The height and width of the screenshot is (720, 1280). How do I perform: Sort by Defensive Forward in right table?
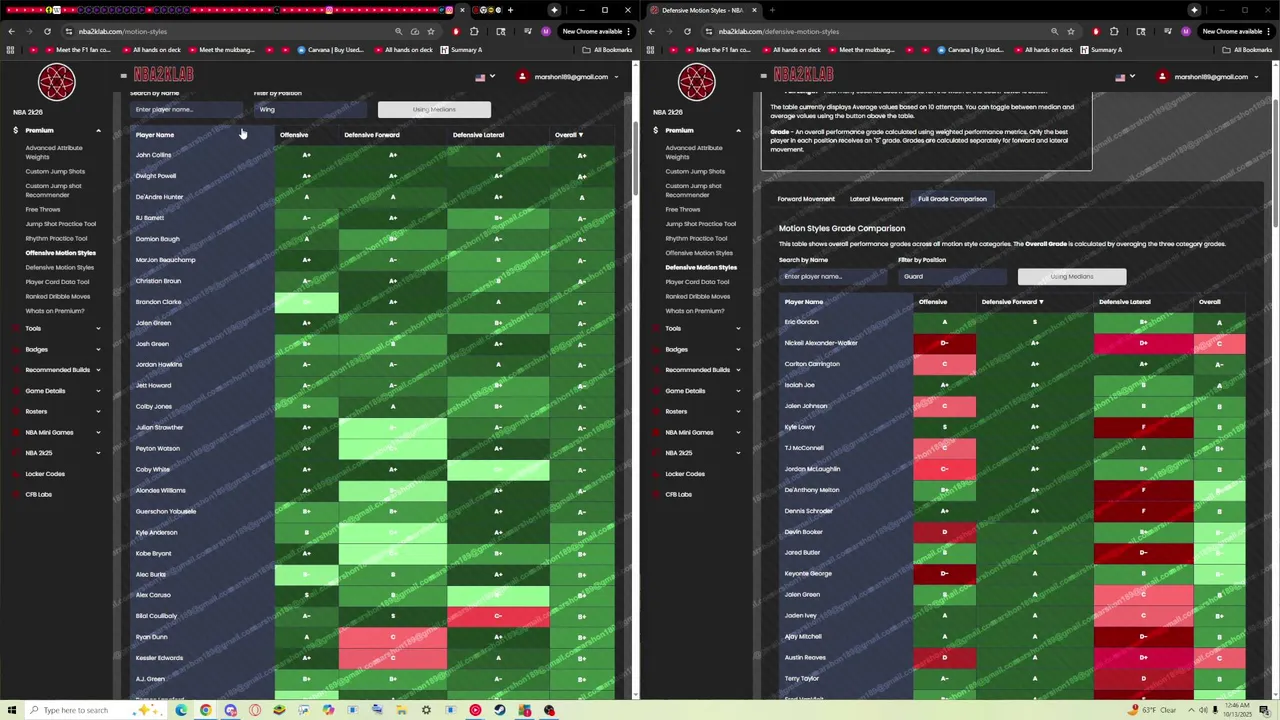pyautogui.click(x=1012, y=302)
